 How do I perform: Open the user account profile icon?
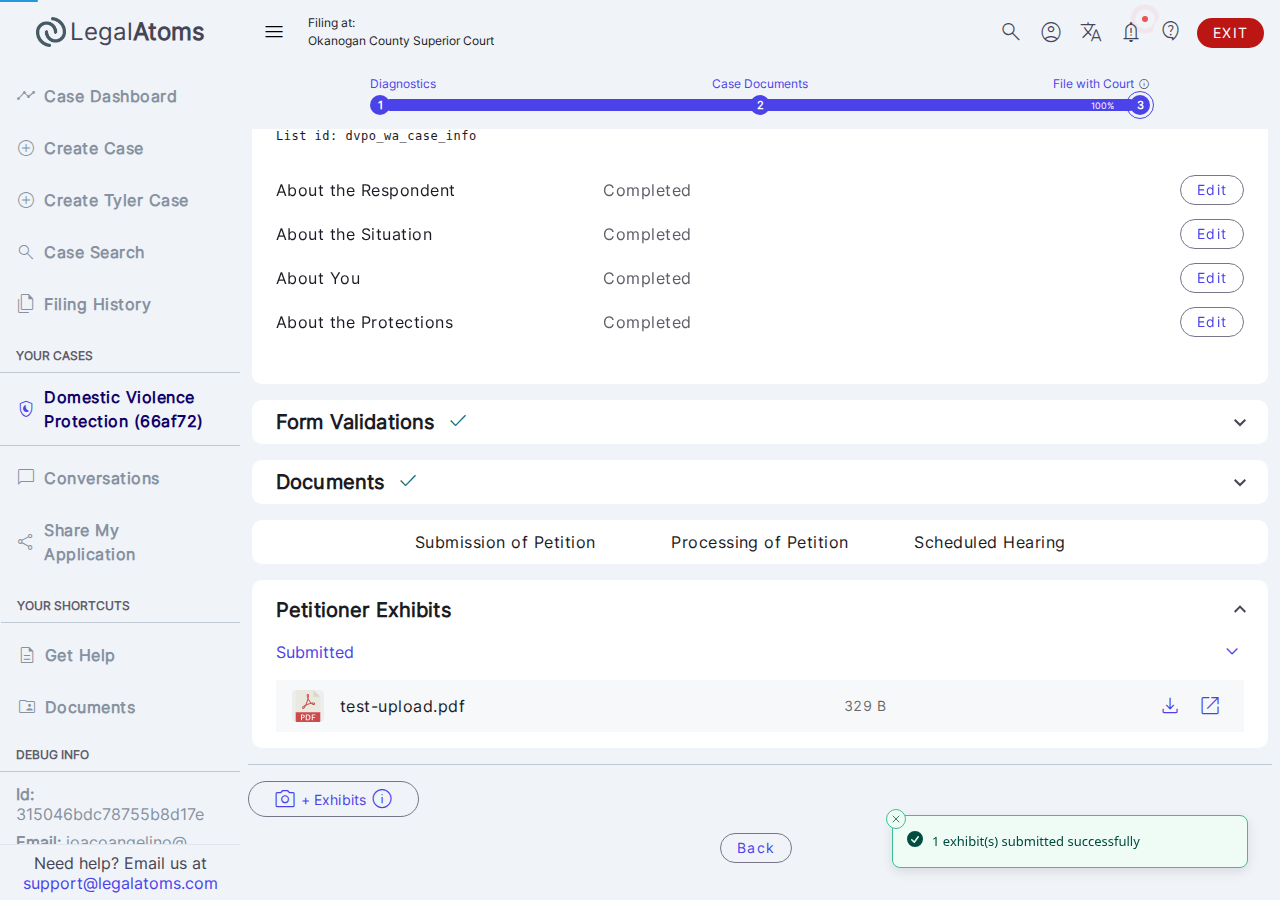[x=1051, y=32]
